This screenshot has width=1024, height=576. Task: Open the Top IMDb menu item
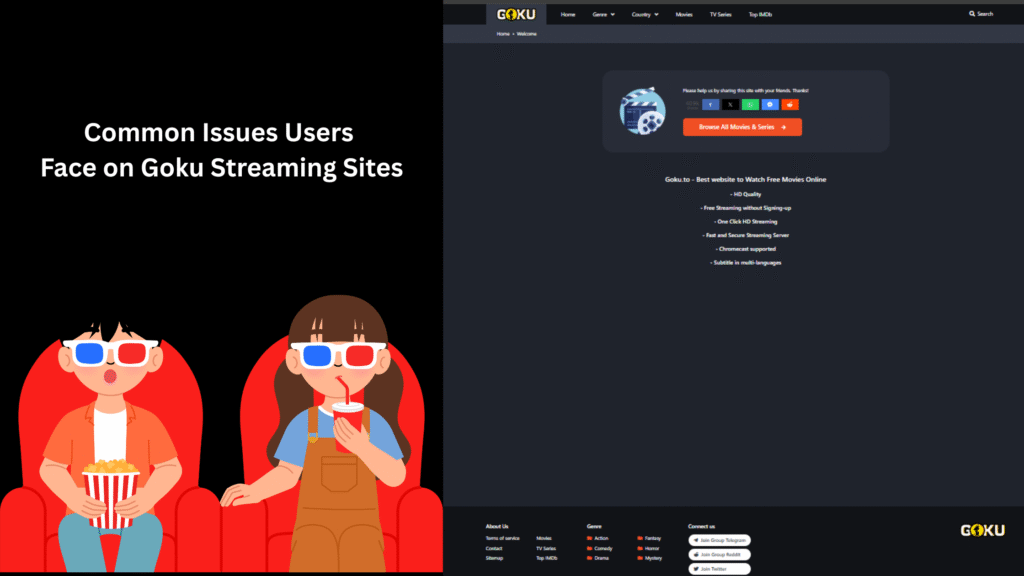(x=760, y=14)
